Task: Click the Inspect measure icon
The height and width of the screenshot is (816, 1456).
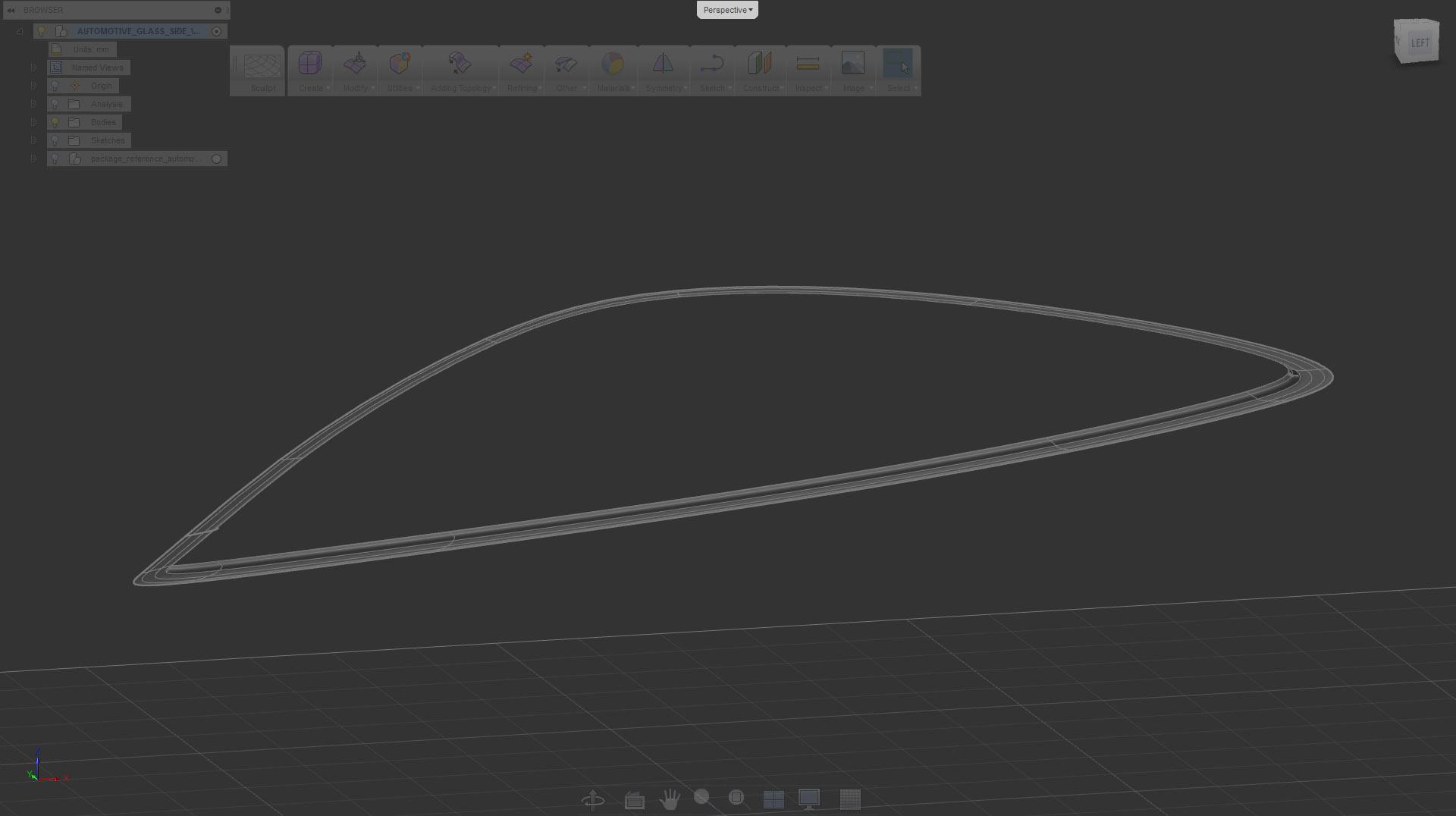Action: (x=808, y=63)
